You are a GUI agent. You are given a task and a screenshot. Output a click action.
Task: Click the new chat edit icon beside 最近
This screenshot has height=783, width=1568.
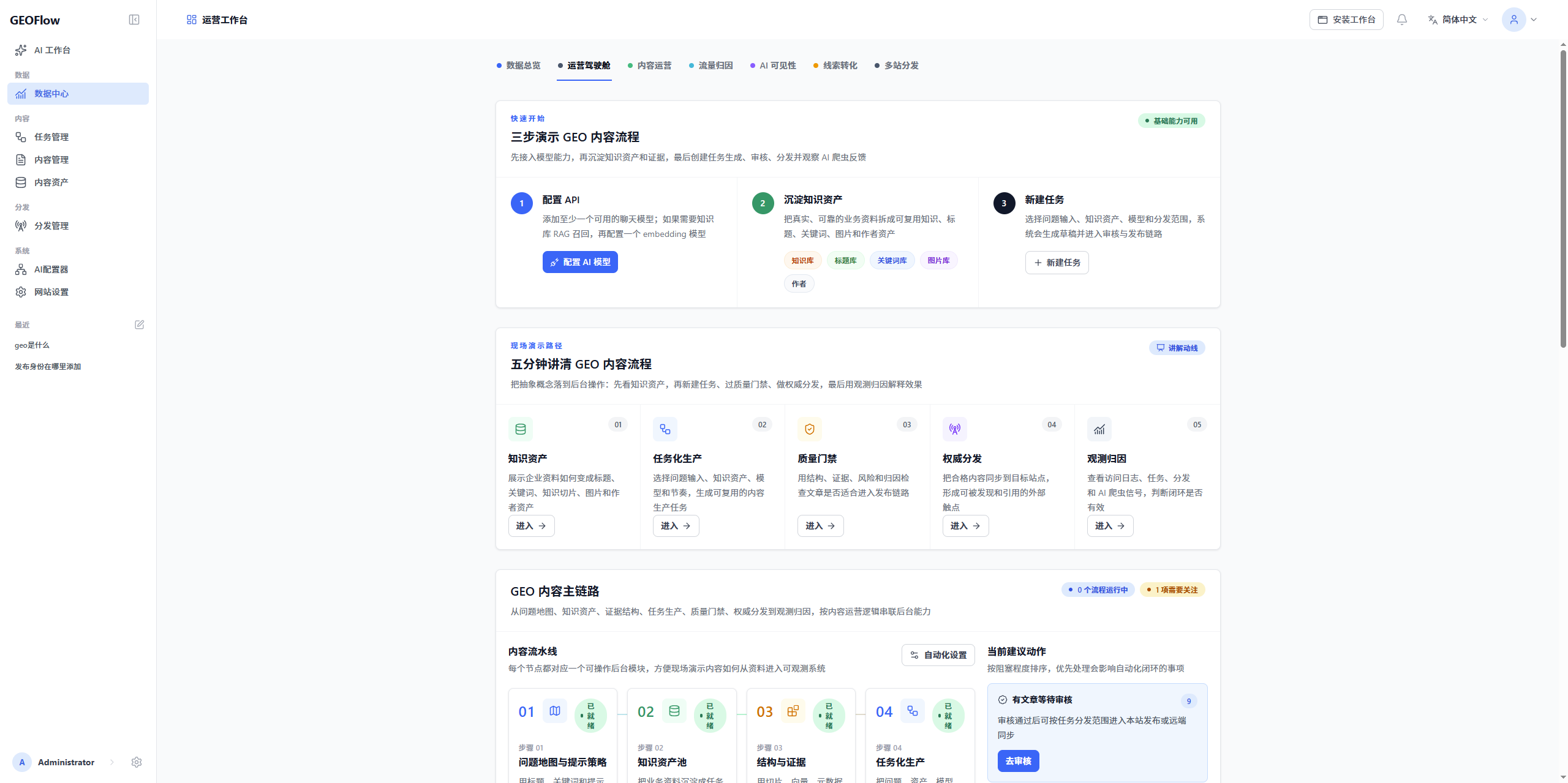point(139,324)
